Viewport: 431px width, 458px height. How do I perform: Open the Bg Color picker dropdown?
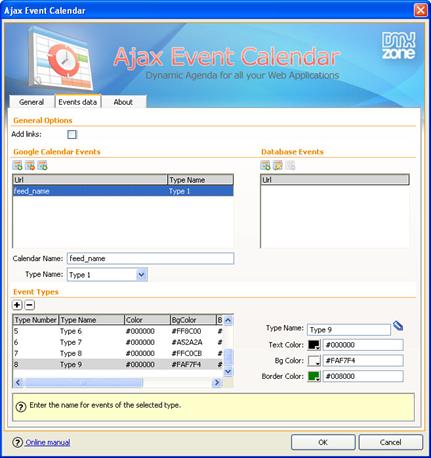coord(314,361)
